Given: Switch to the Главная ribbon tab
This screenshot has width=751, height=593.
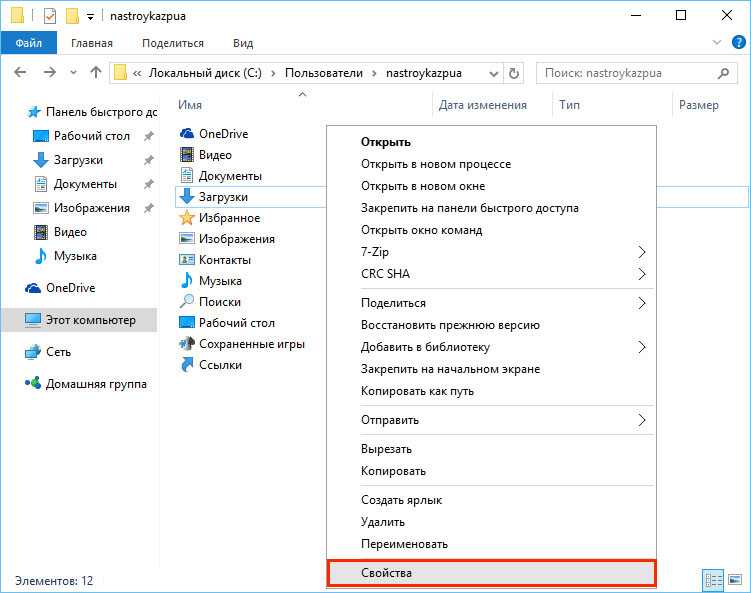Looking at the screenshot, I should pos(91,43).
